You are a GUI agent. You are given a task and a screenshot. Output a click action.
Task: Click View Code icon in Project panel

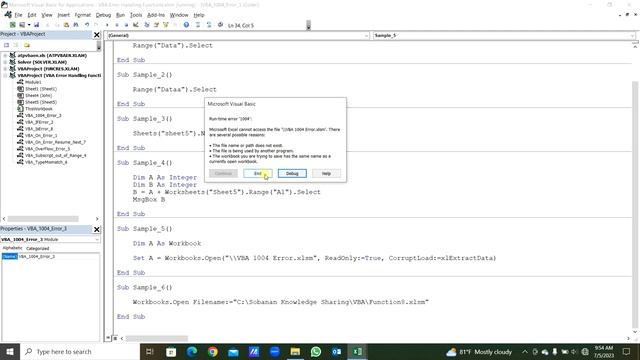[x=7, y=45]
